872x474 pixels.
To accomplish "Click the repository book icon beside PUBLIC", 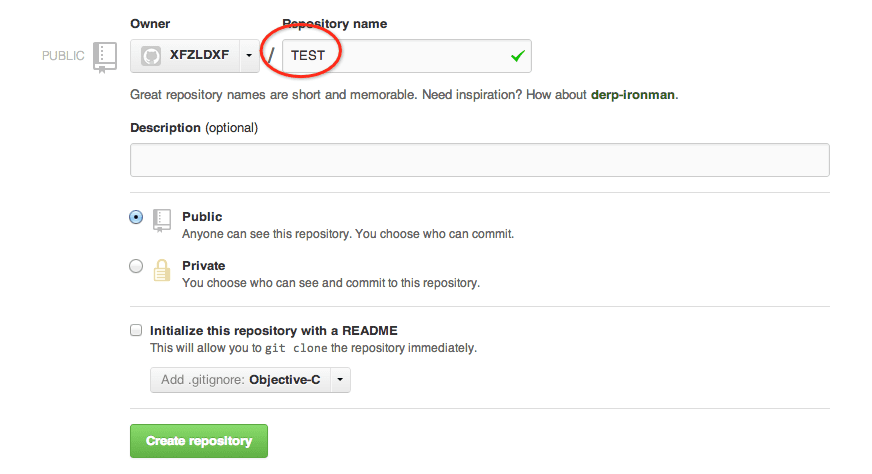I will [x=105, y=56].
